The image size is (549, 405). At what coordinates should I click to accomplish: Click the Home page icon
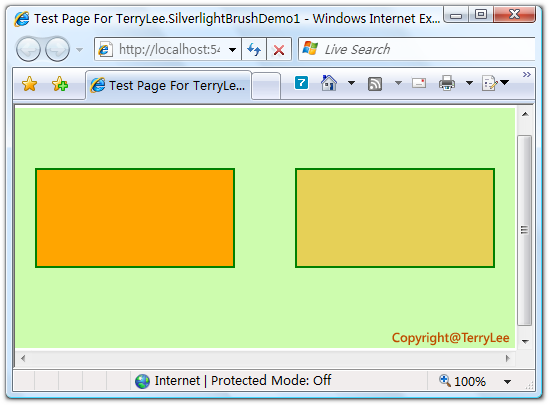pos(329,83)
